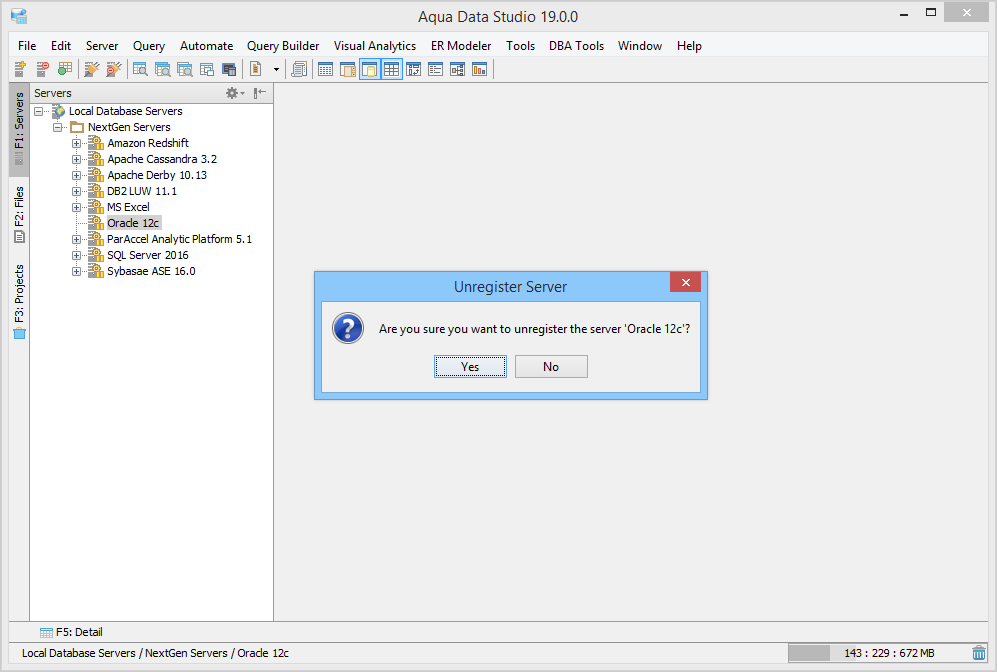Collapse the Local Database Servers tree node
This screenshot has width=997, height=672.
pos(39,111)
